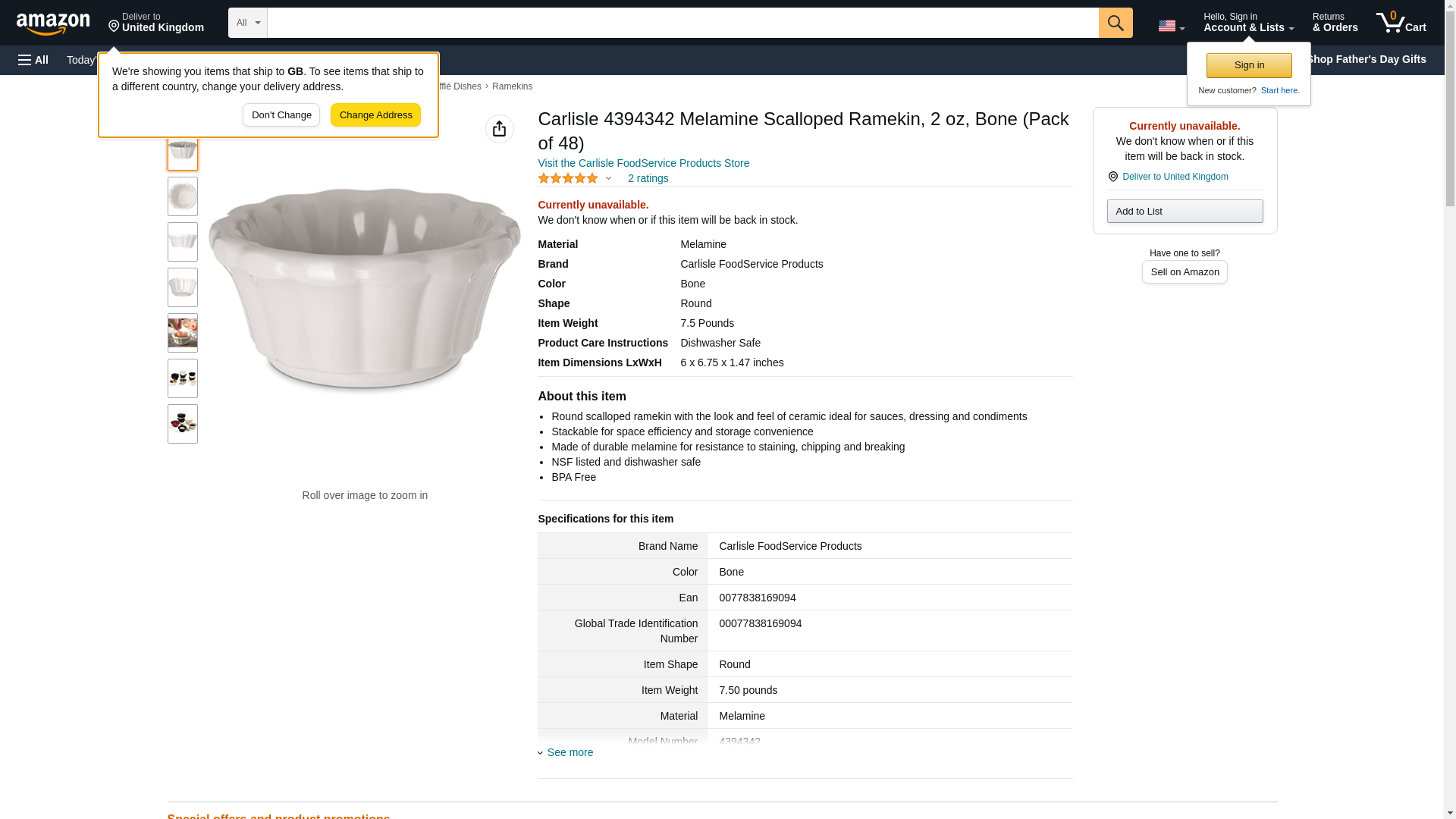Click the Sign in button

[x=1249, y=65]
